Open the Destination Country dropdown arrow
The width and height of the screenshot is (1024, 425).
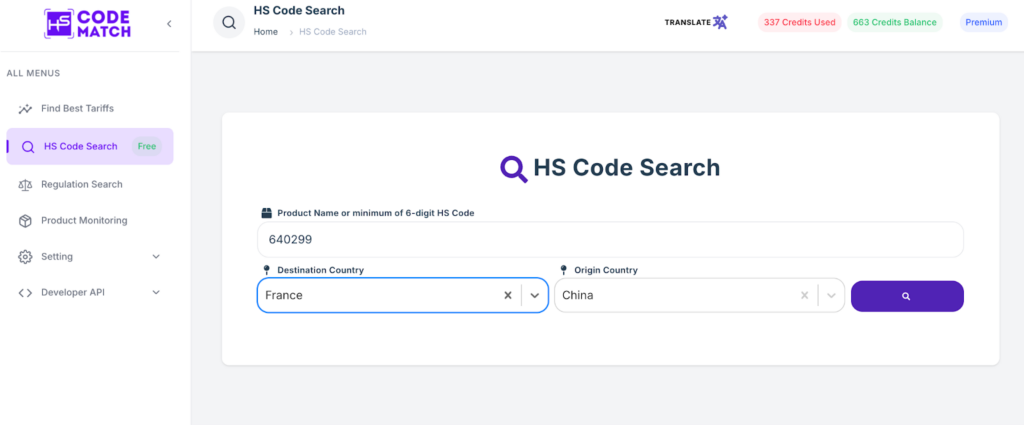[535, 295]
